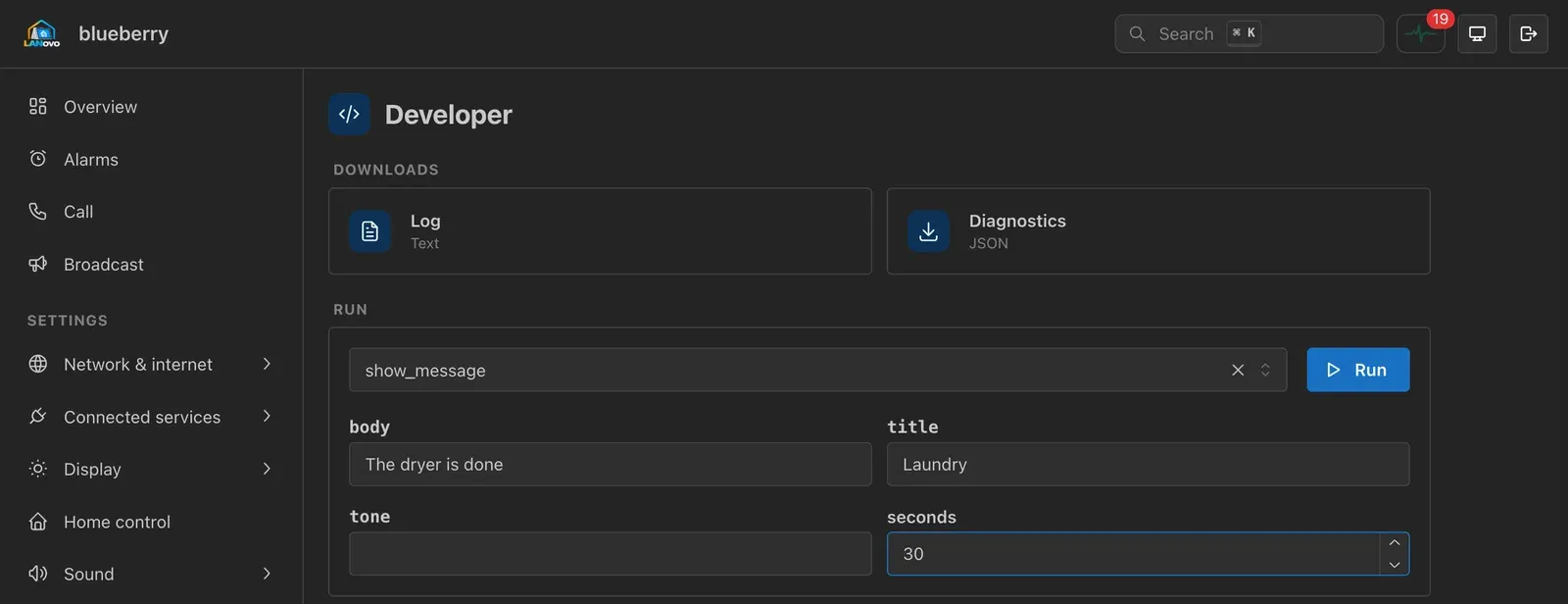1568x604 pixels.
Task: Click the SETTINGS sidebar heading
Action: (68, 321)
